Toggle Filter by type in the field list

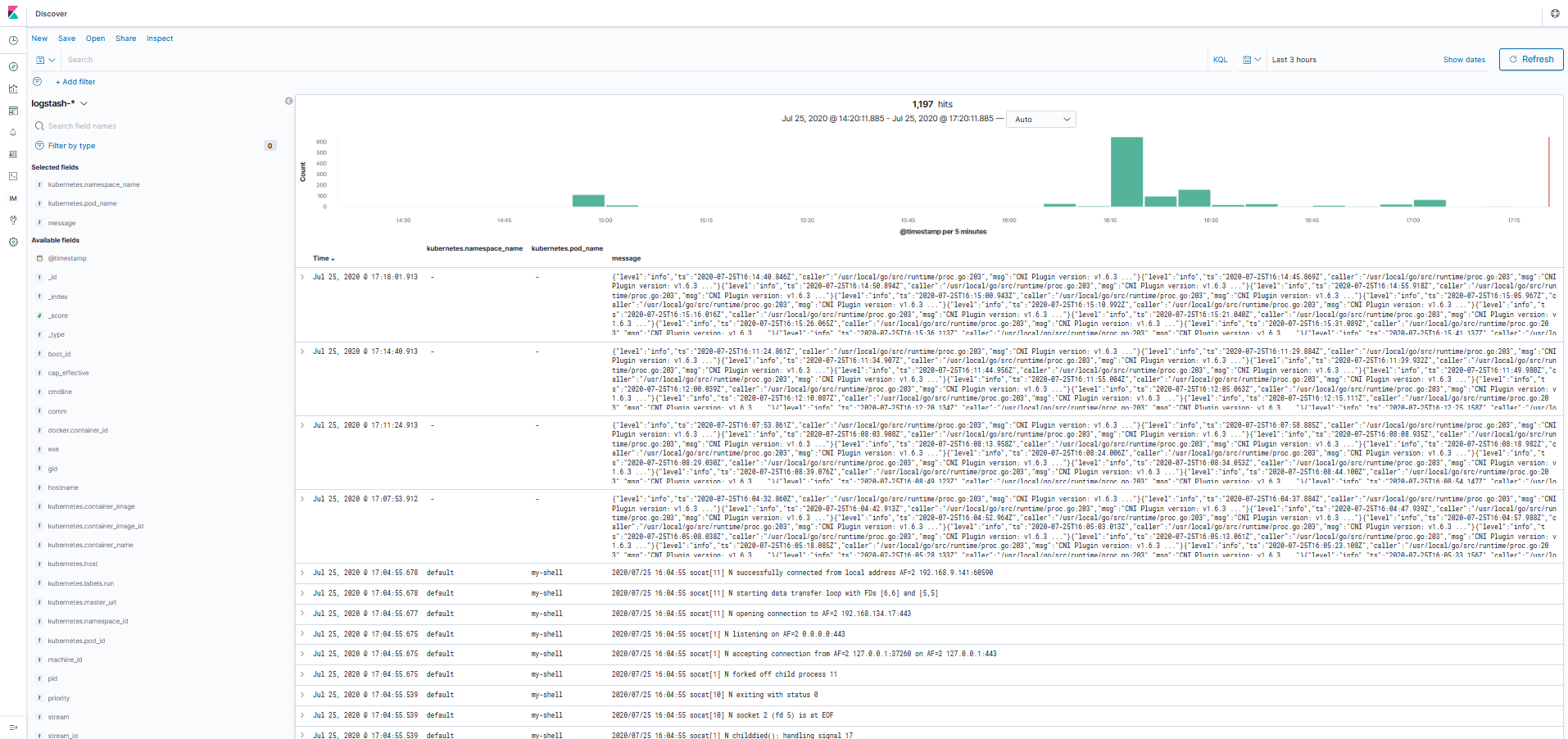click(x=71, y=146)
